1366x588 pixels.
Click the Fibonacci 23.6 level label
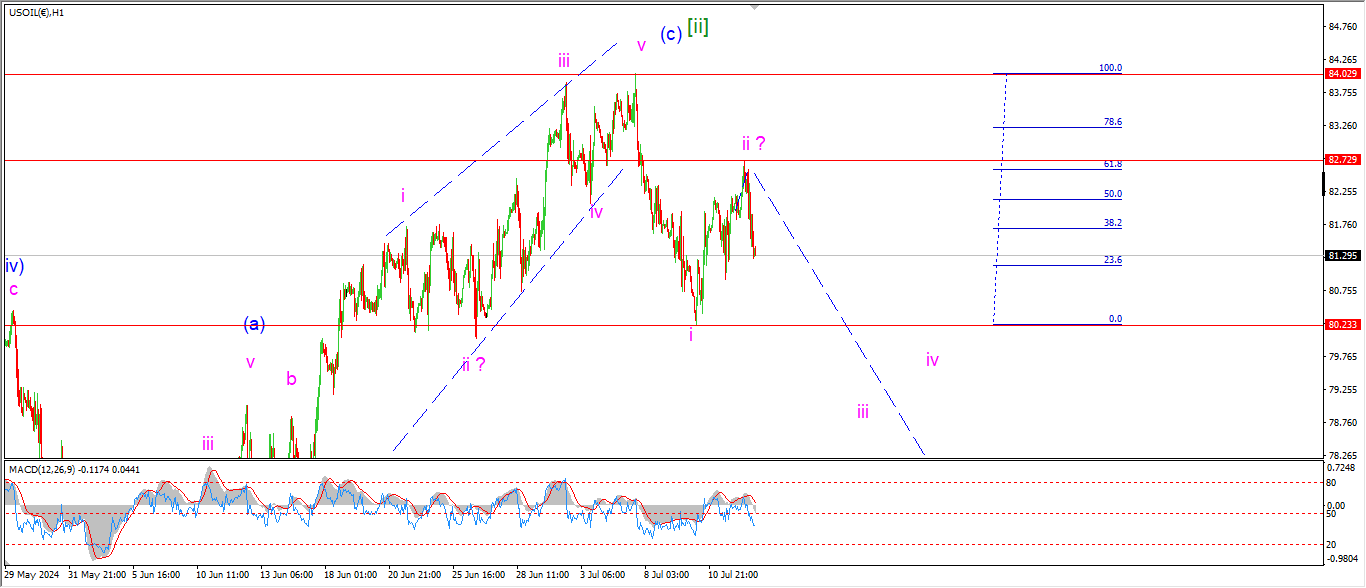[x=1112, y=260]
